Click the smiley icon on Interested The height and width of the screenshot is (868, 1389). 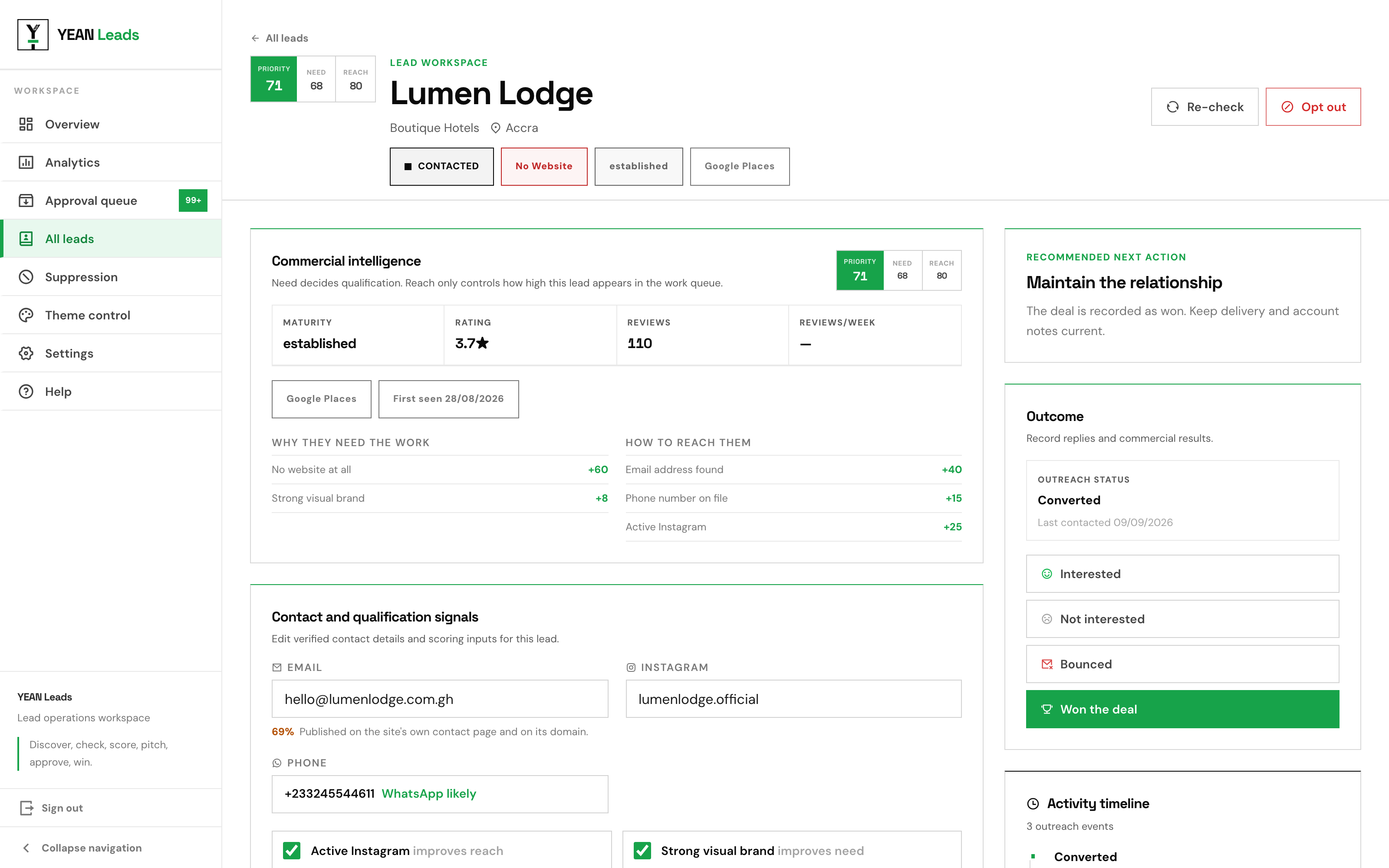click(x=1047, y=573)
